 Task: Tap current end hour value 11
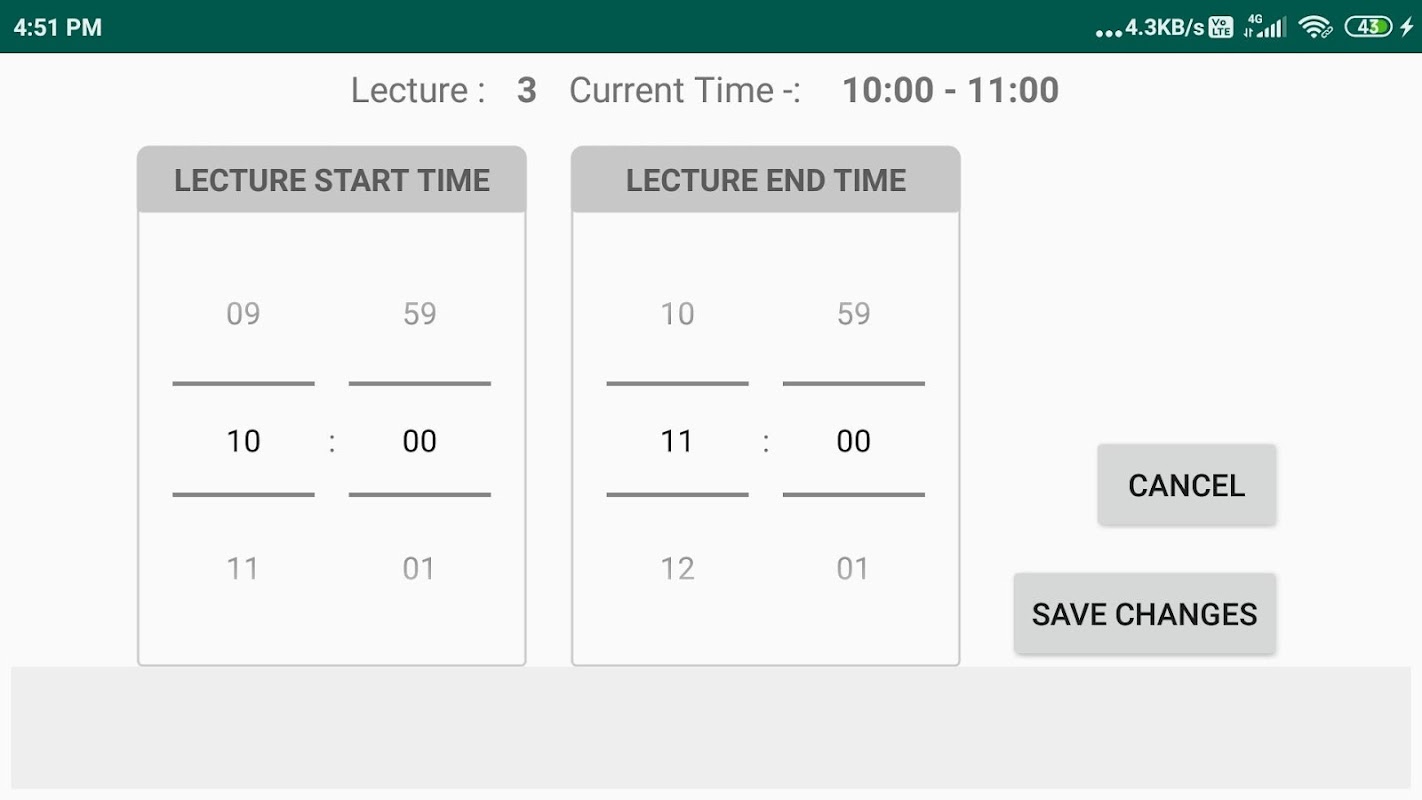677,441
